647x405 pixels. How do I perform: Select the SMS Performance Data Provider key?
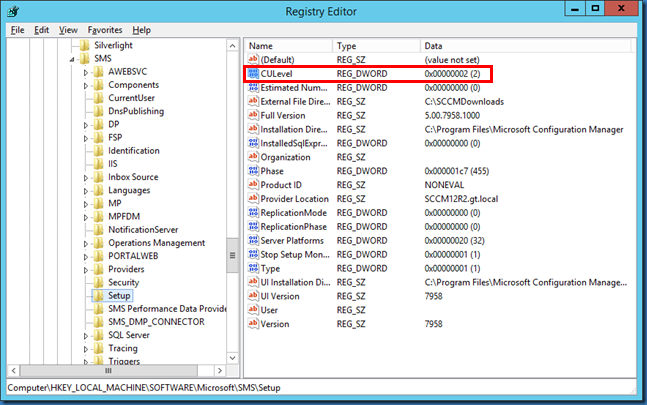pos(167,309)
